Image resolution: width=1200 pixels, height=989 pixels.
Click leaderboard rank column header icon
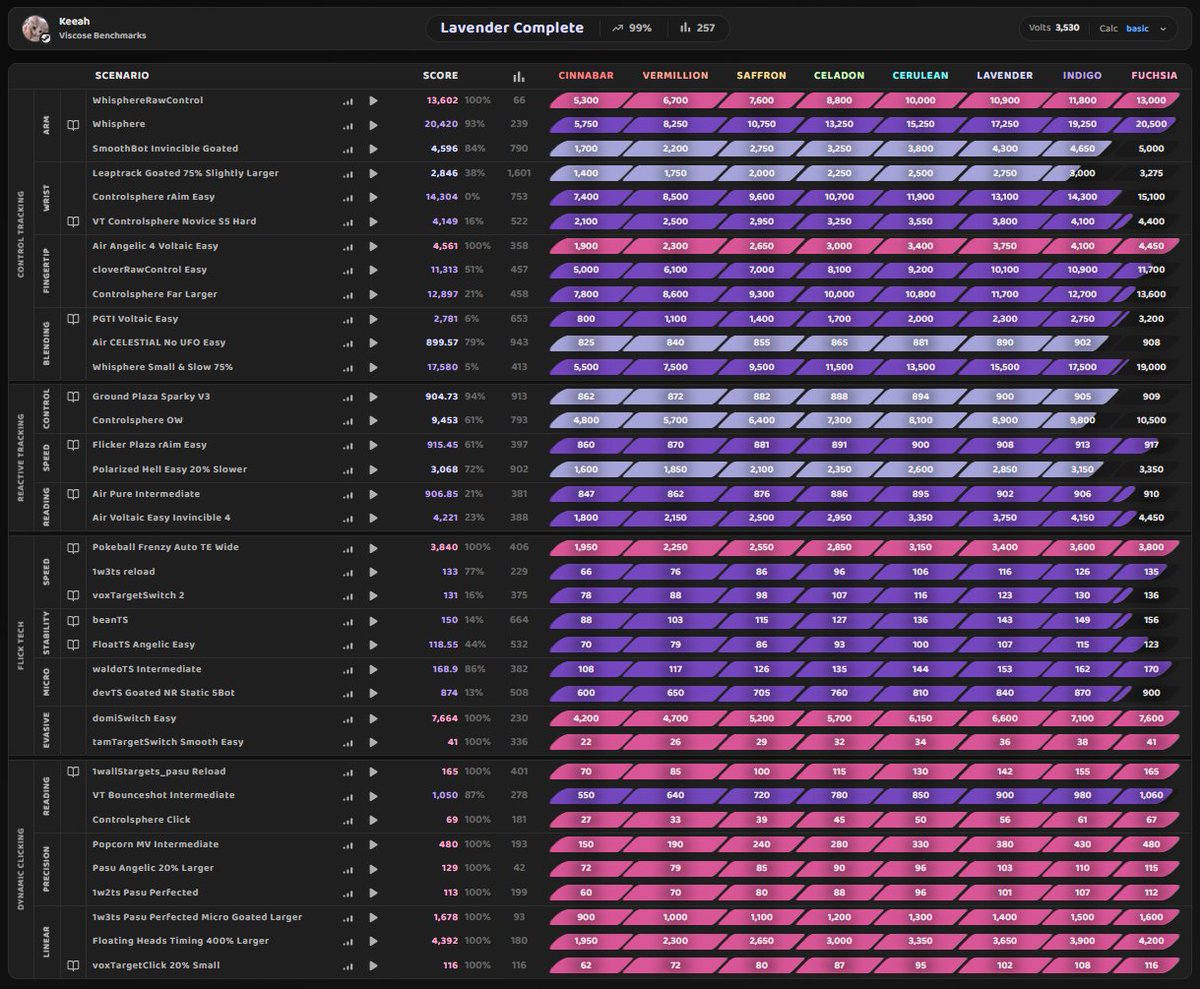pyautogui.click(x=518, y=76)
